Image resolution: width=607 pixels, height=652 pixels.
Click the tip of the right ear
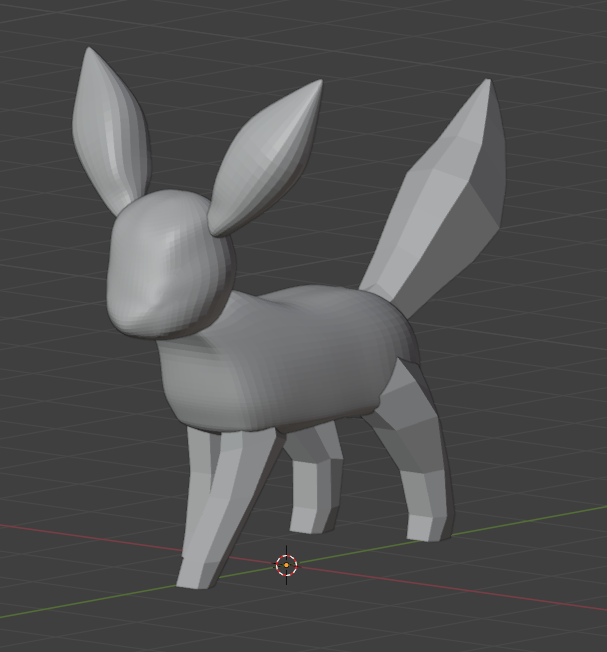point(317,86)
